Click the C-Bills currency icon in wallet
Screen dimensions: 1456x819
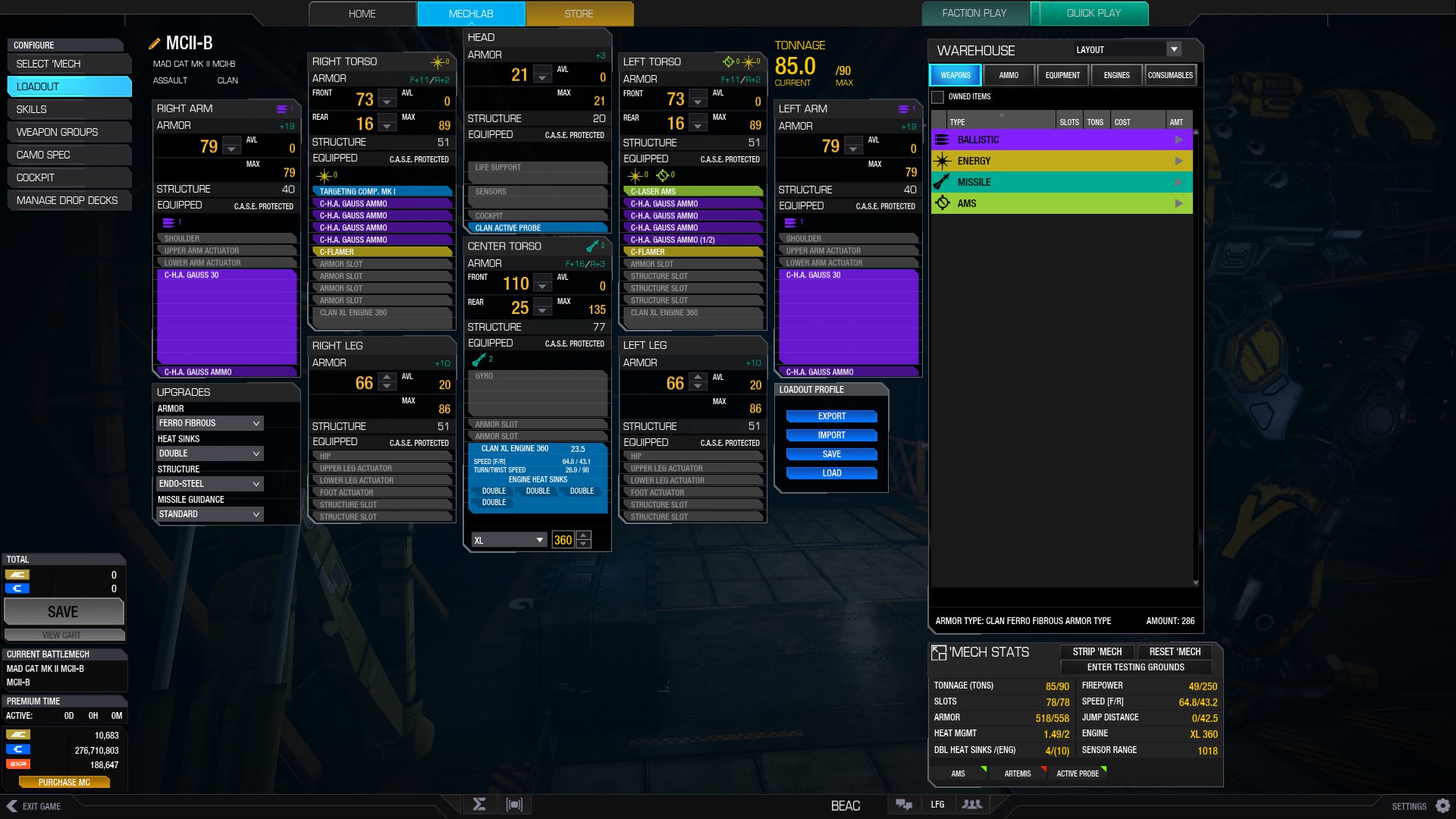pyautogui.click(x=18, y=749)
